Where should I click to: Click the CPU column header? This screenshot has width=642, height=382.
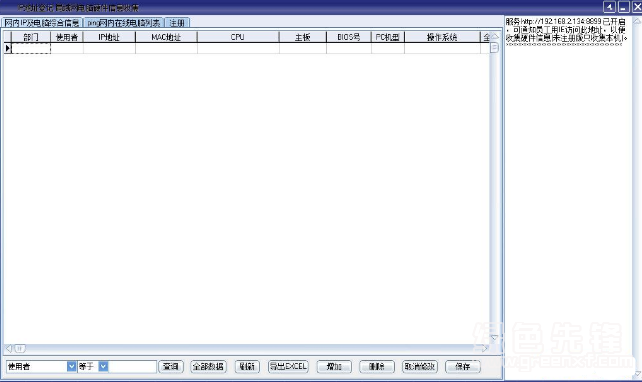(238, 37)
